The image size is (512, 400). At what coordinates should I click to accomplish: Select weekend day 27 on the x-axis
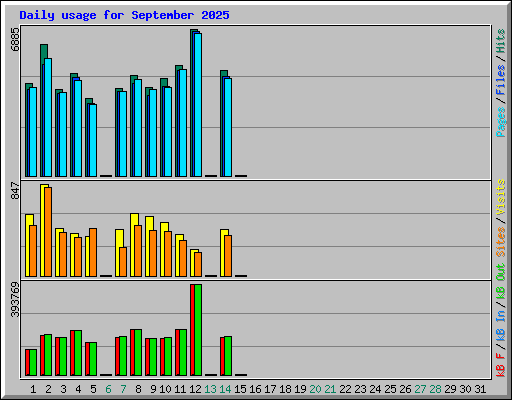(420, 389)
